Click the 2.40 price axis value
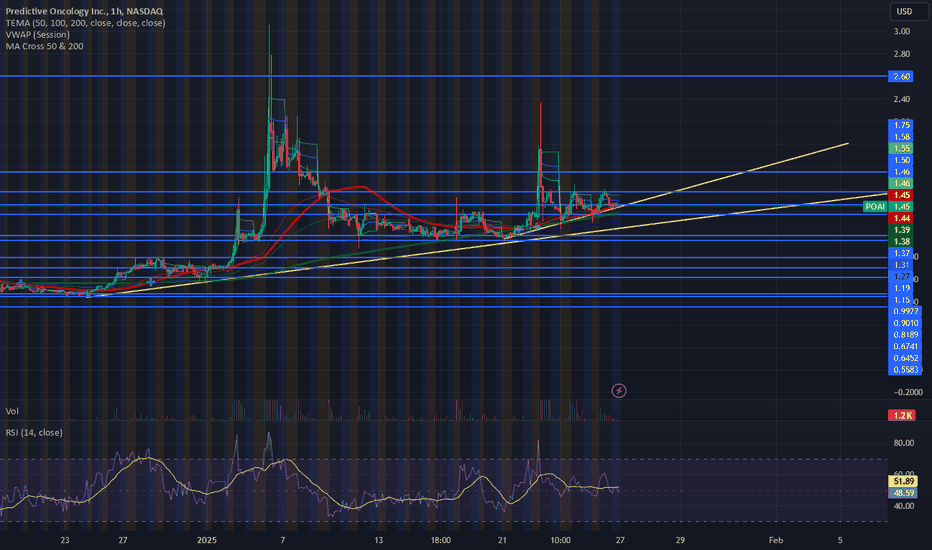This screenshot has width=932, height=550. pos(902,99)
